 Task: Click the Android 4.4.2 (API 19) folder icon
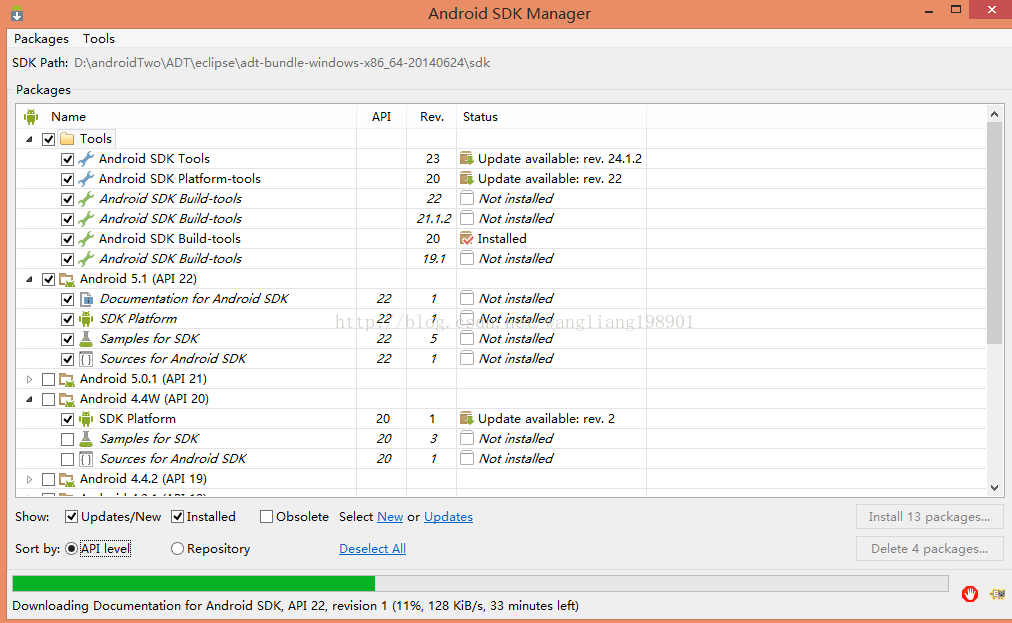(67, 479)
